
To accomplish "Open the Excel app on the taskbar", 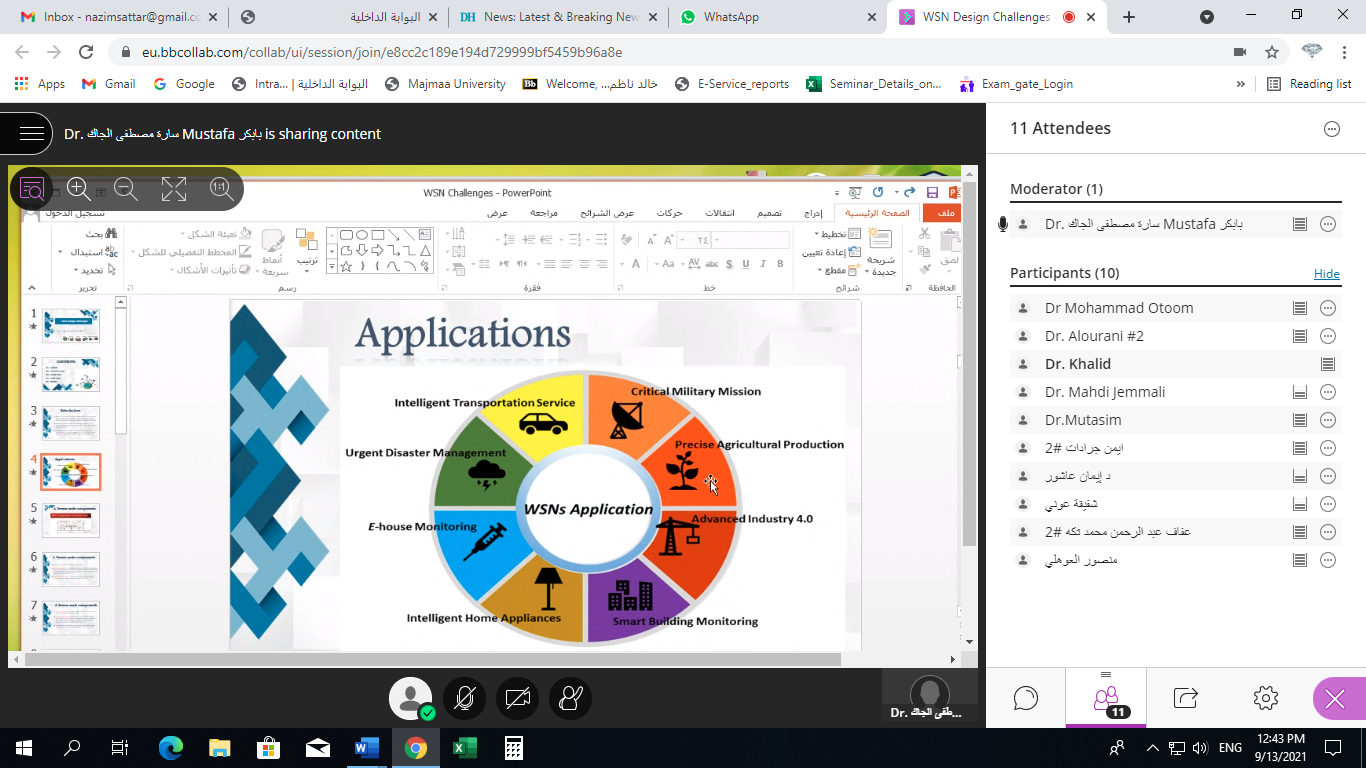I will (x=464, y=747).
